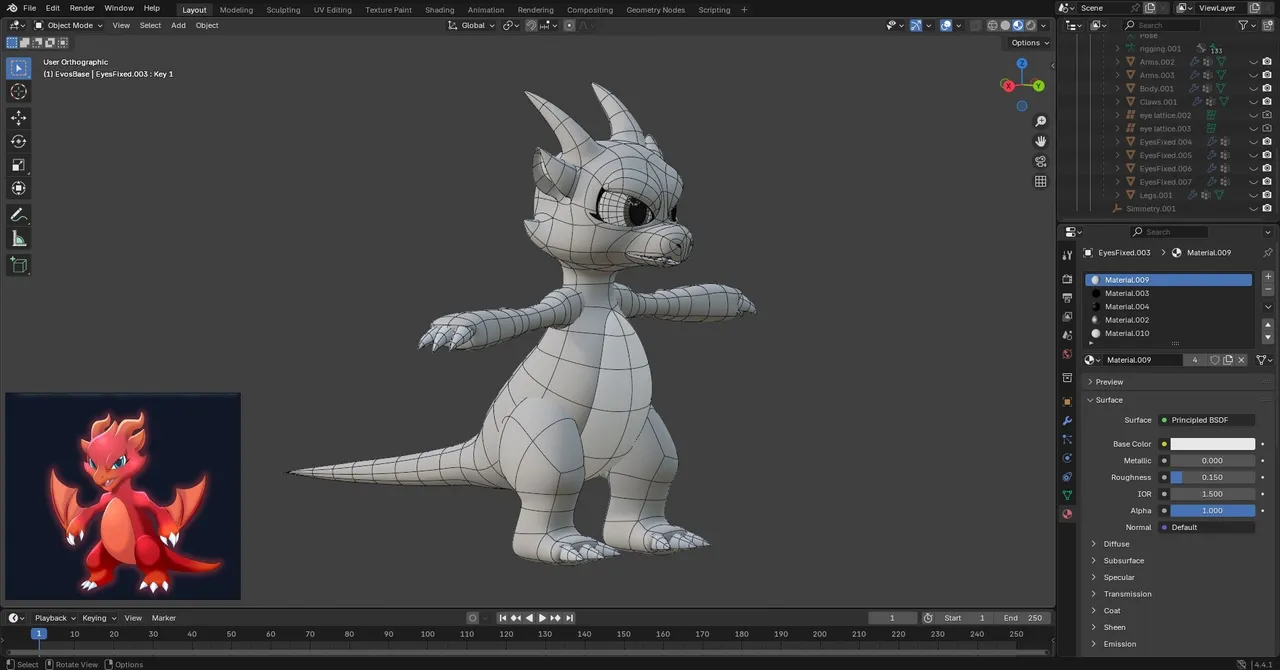Click the Roughness slider
The image size is (1280, 670).
[x=1212, y=477]
